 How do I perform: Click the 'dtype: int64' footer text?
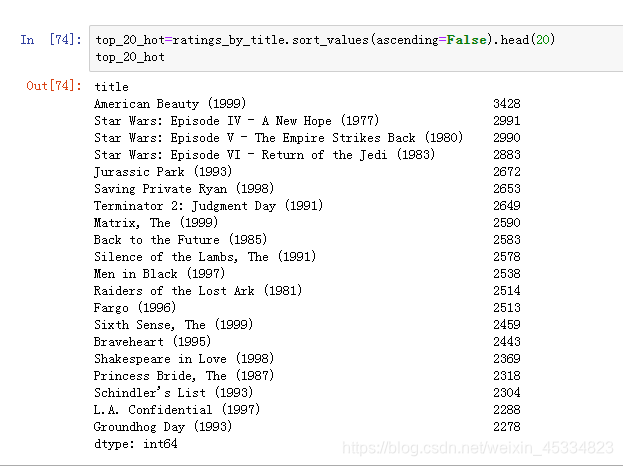tap(135, 444)
